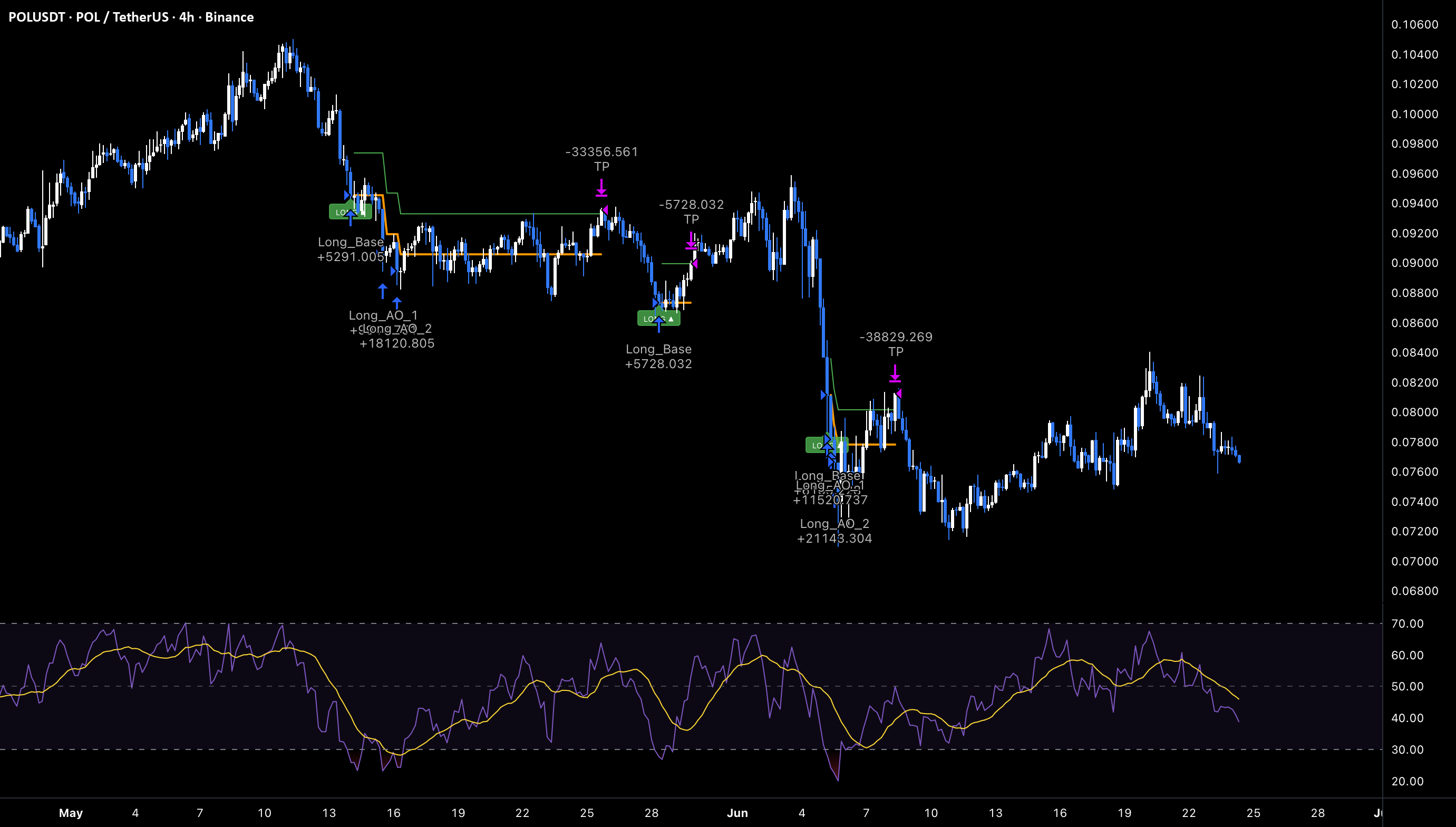Click the POLUSDT · POL / TetherUS chart title
Screen dimensions: 1456x827
131,17
